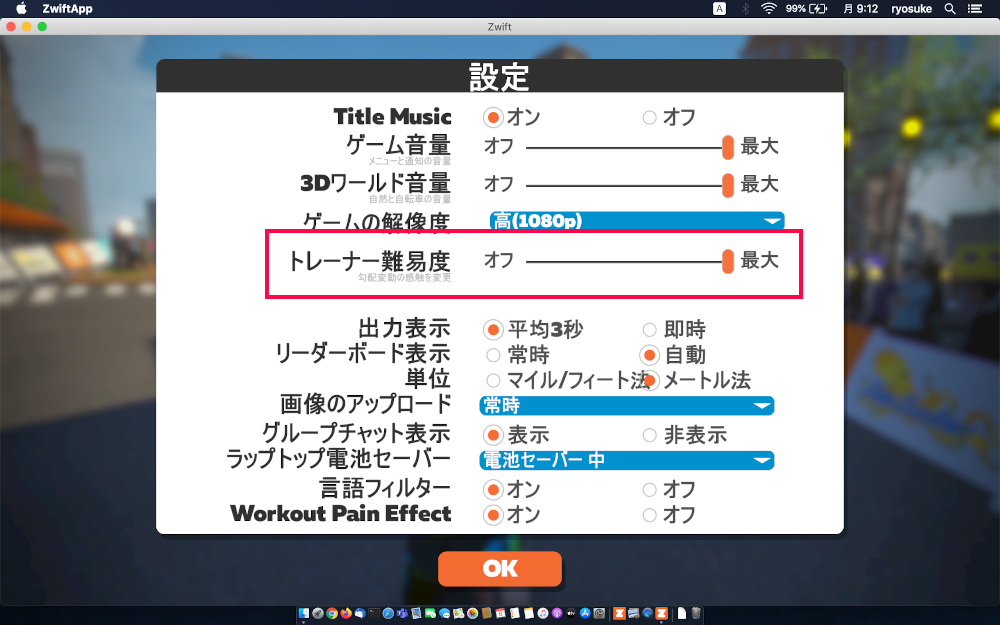Turn Title Music オフ
1000x625 pixels.
pos(649,117)
